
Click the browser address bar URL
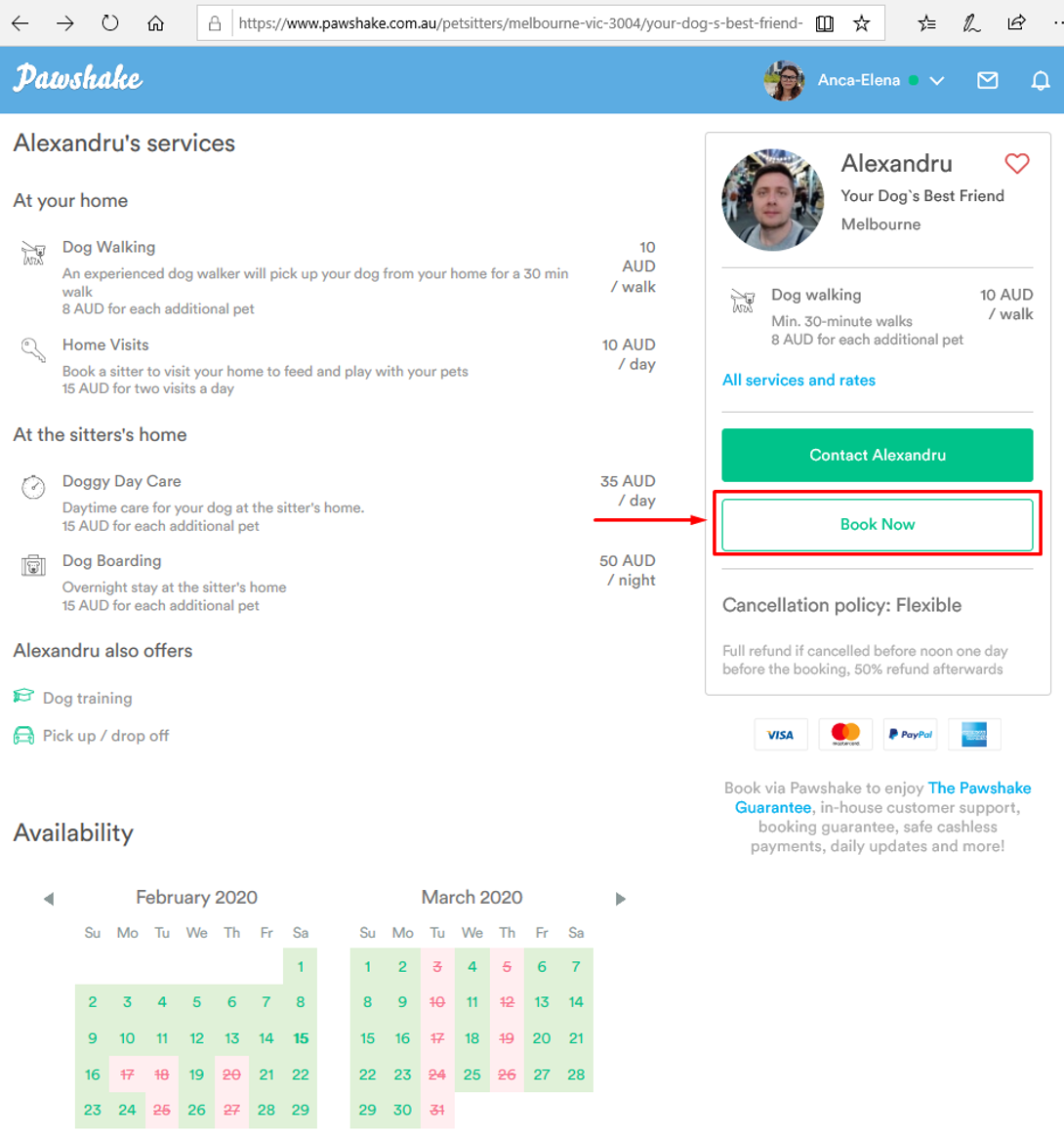pos(519,23)
